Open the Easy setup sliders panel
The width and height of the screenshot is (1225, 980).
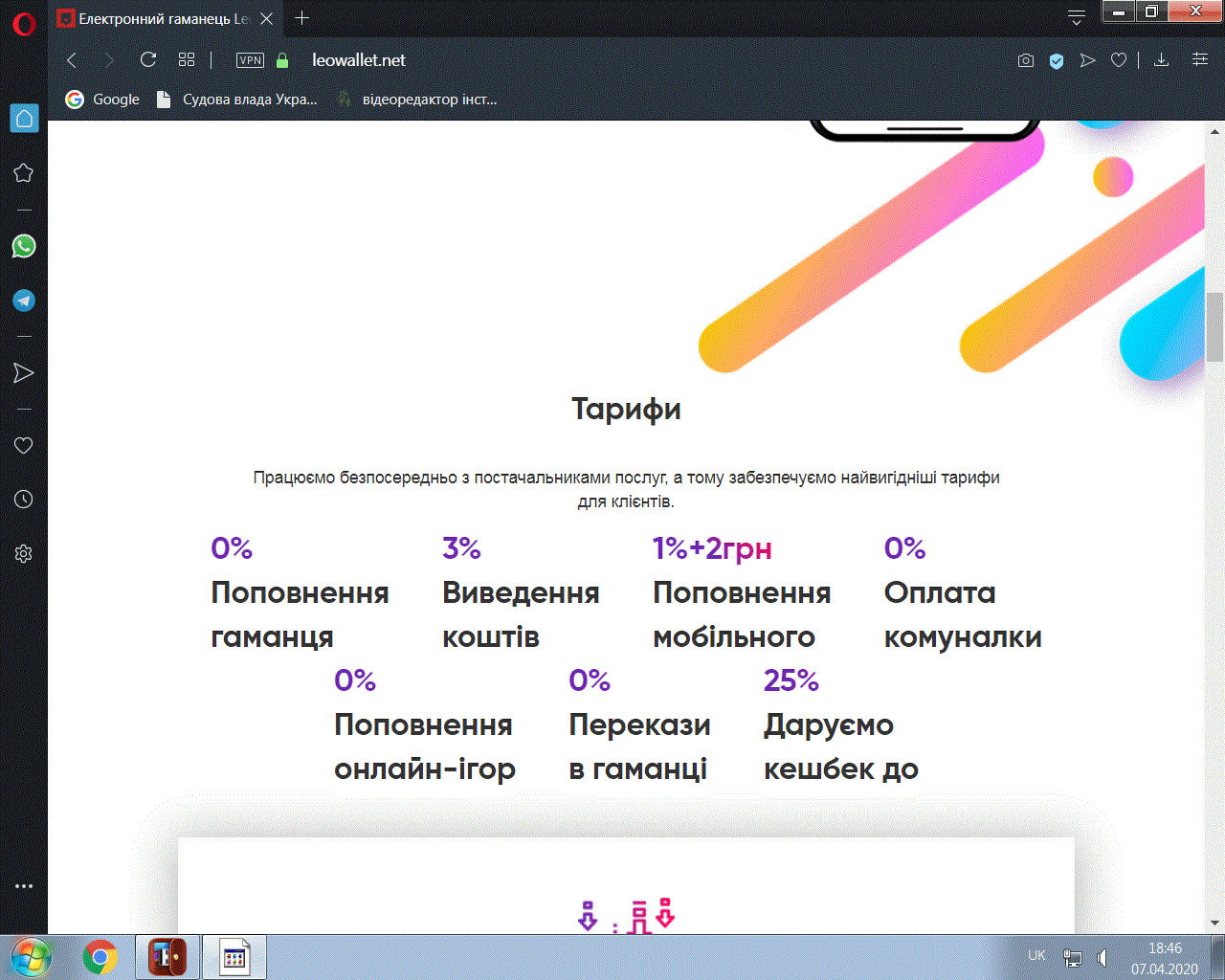[x=1200, y=59]
